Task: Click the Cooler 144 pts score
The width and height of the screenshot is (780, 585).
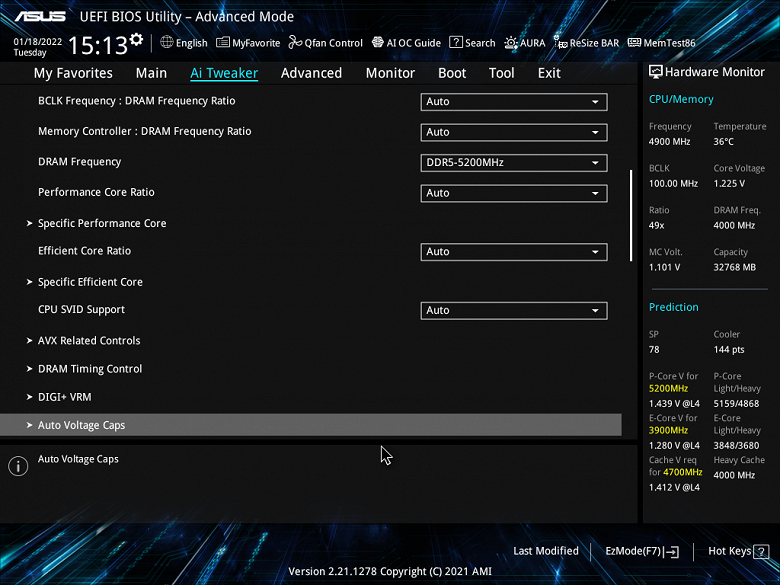Action: (729, 350)
